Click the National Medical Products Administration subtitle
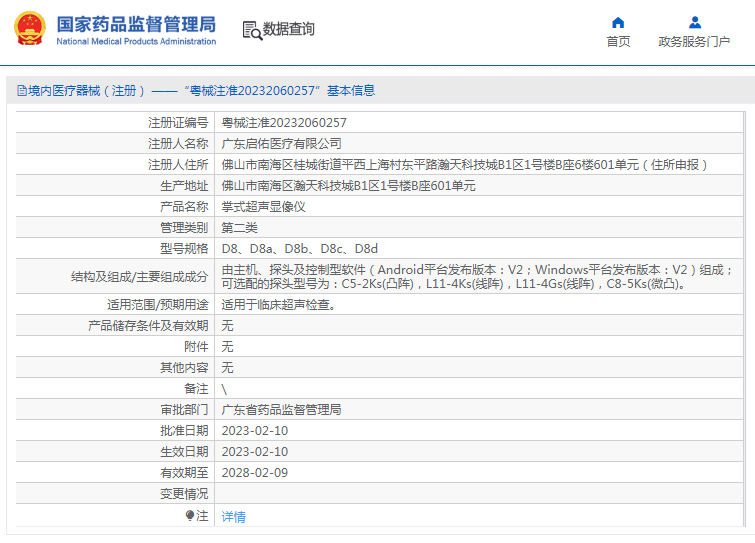This screenshot has width=755, height=543. tap(136, 41)
